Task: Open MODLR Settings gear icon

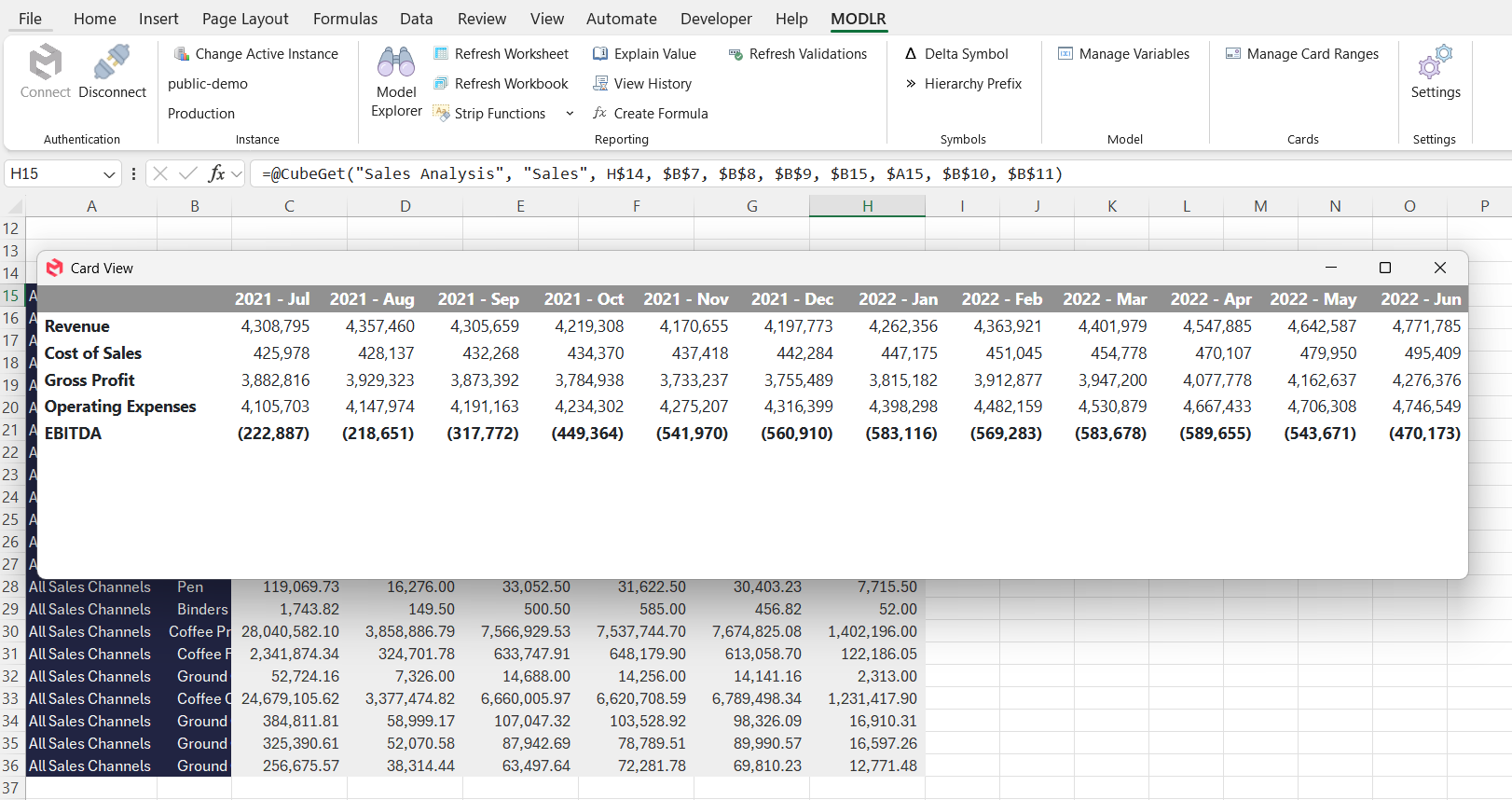Action: (1436, 62)
